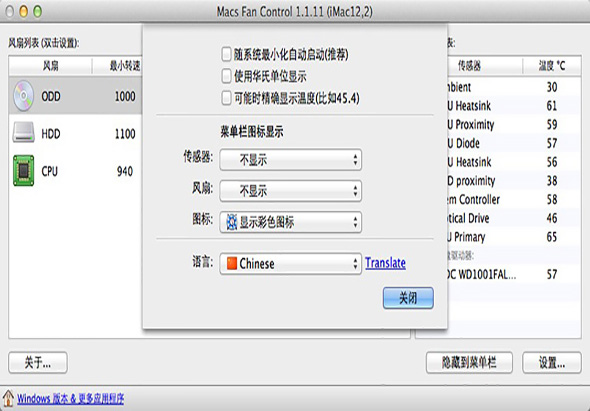Select the Proximity sensor row with 59
Screen dimensions: 590x411
coord(514,125)
